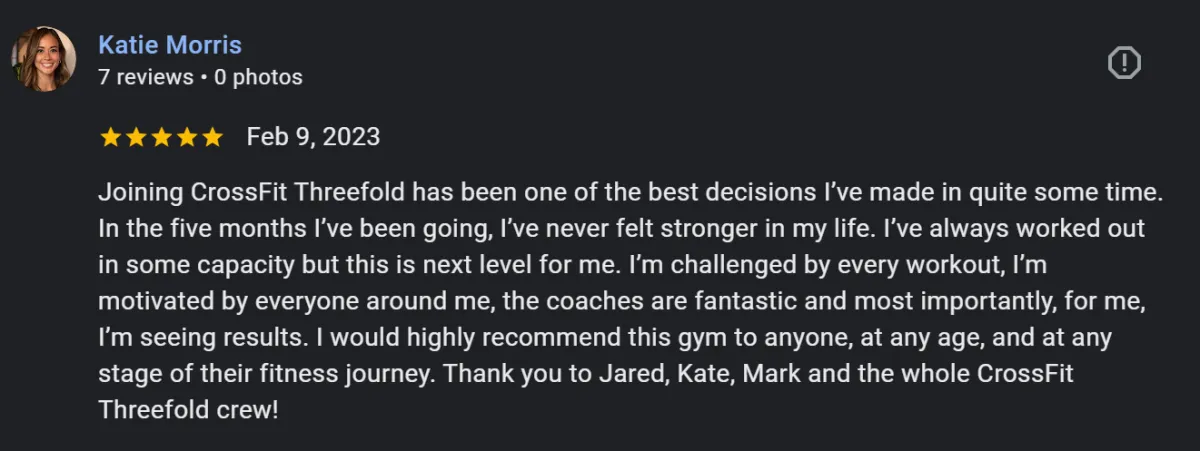Open the Katie Morris reviewer name link

tap(170, 45)
